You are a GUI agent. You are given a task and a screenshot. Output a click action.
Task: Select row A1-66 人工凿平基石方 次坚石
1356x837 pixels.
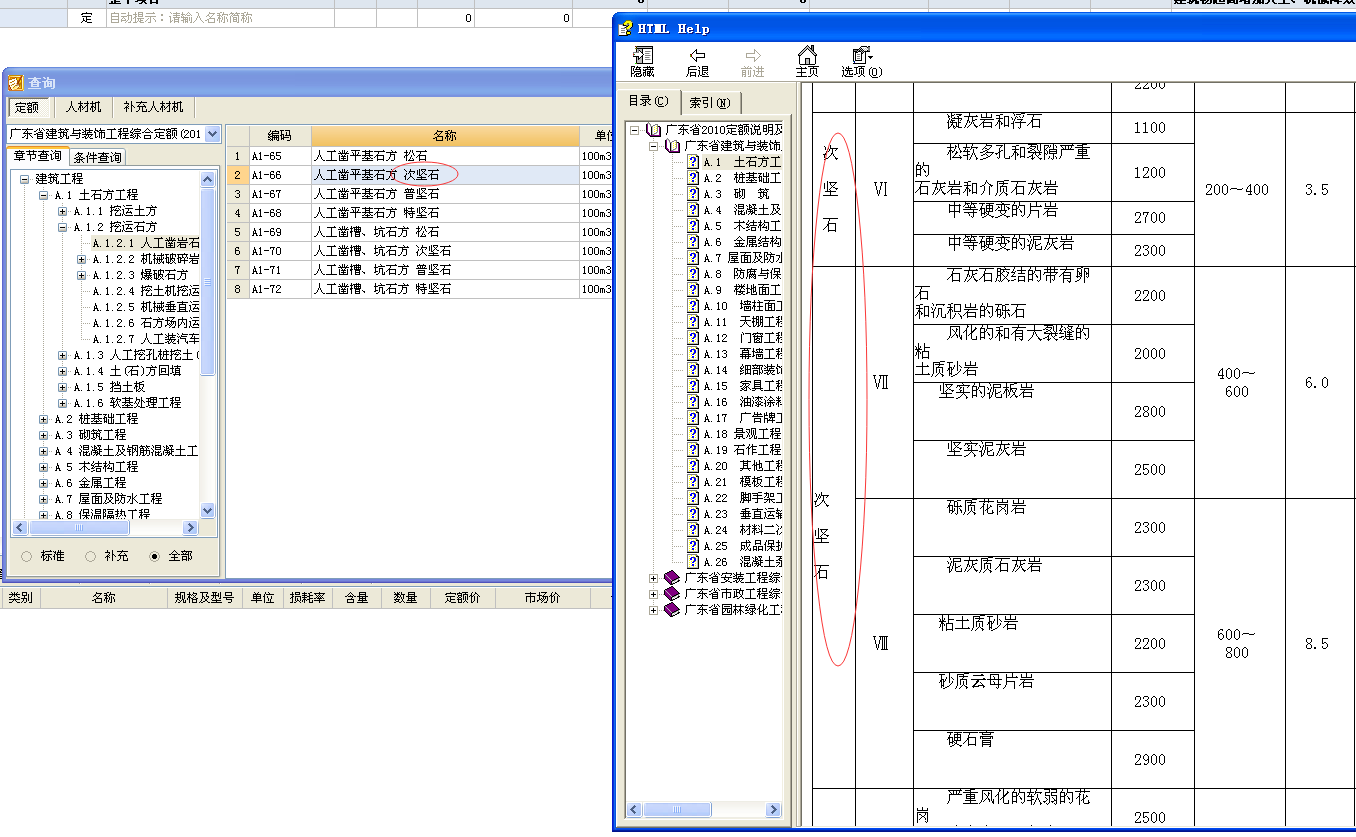click(x=420, y=175)
